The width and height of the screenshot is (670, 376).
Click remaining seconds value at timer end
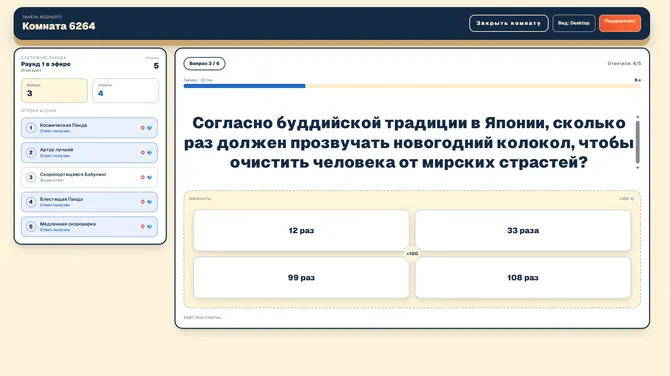(638, 80)
